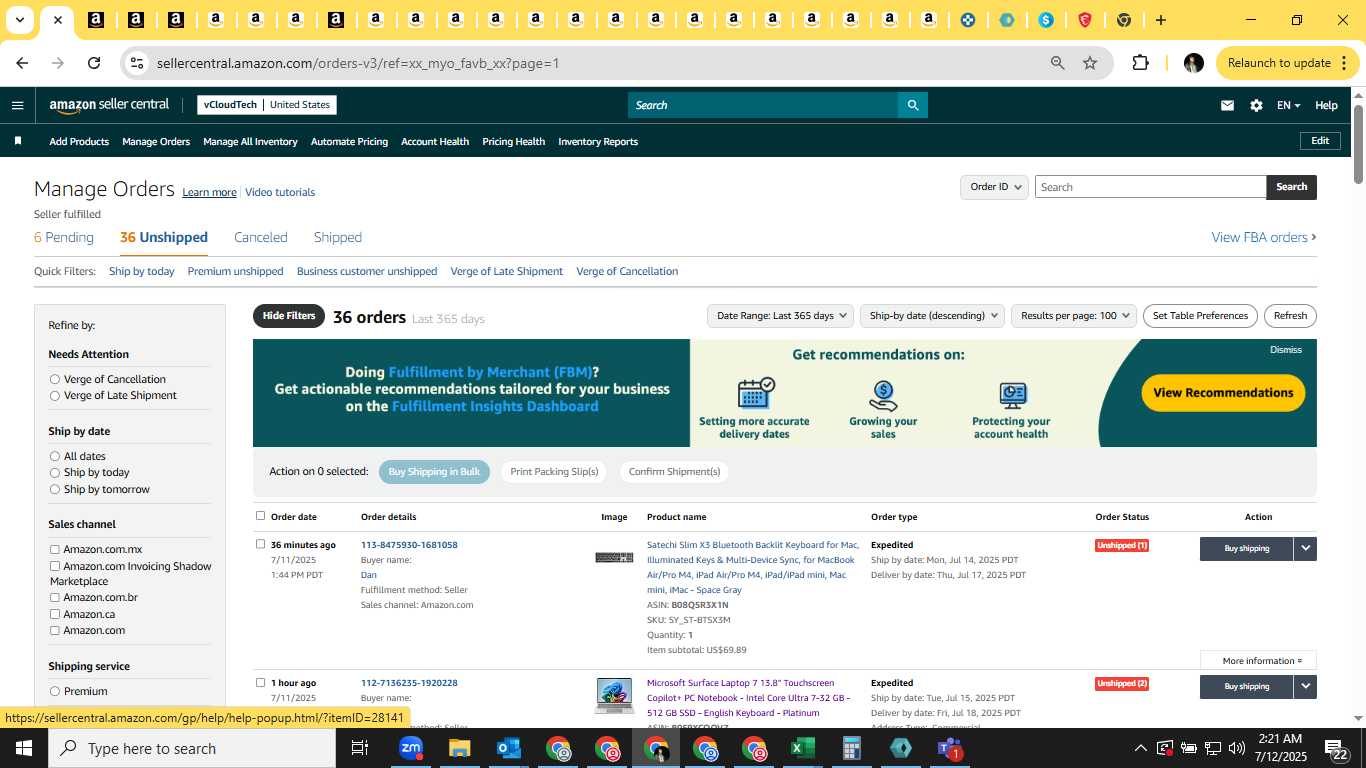Select the Premium shipping service radio
The height and width of the screenshot is (768, 1366).
coord(55,691)
